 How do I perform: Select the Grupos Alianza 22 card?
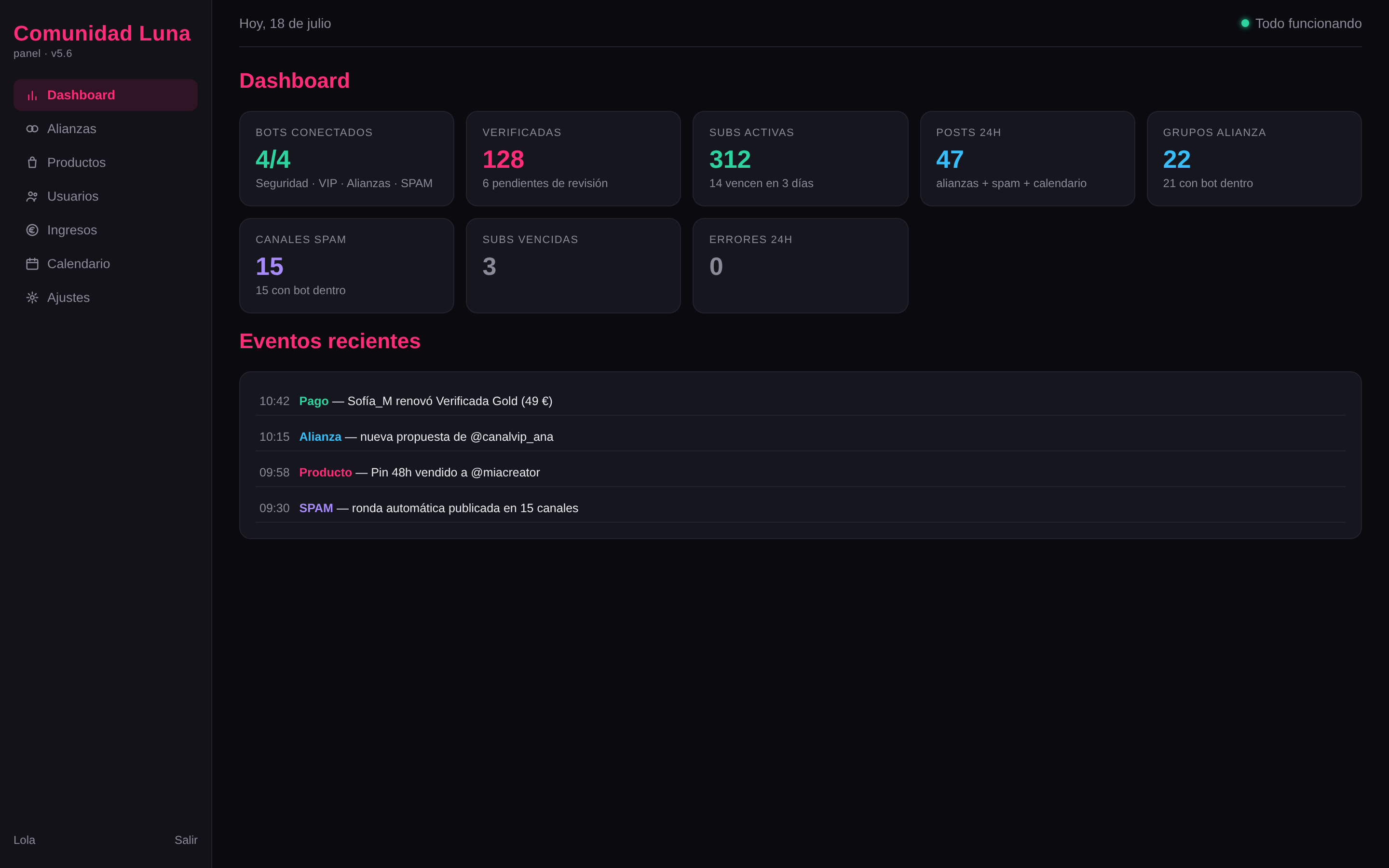pyautogui.click(x=1254, y=159)
